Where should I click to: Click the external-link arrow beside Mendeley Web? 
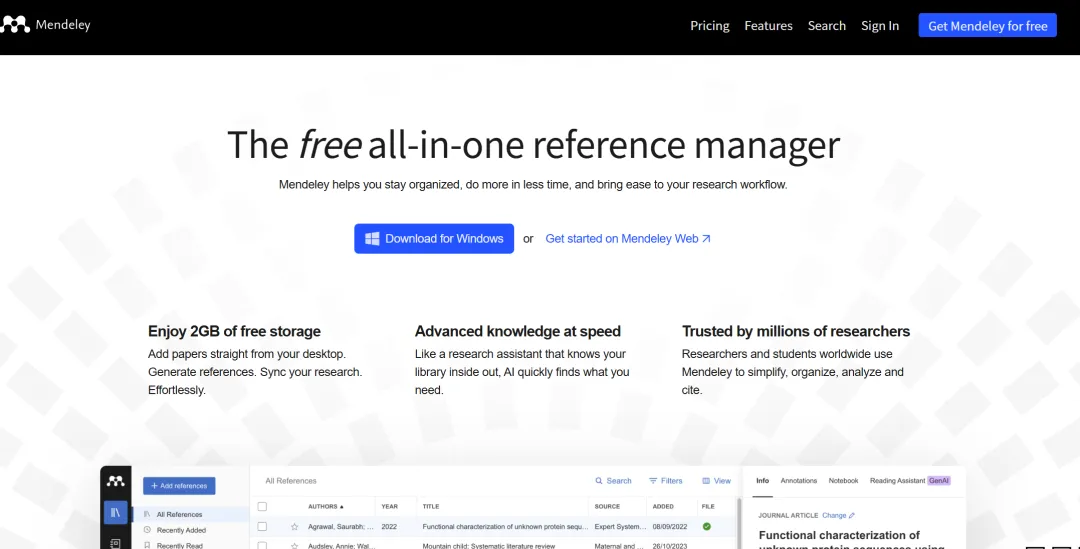coord(706,238)
